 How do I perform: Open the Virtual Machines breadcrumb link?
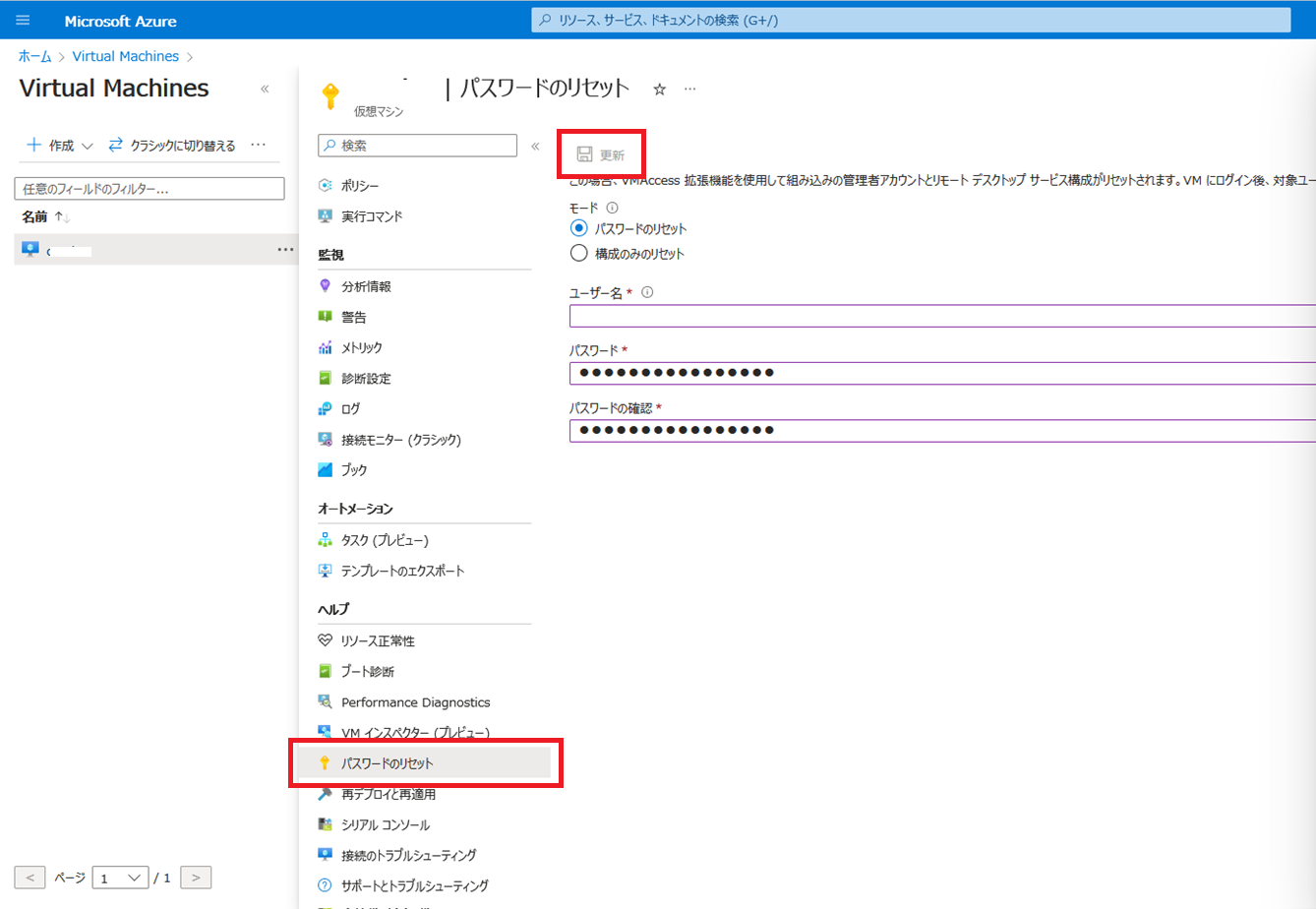126,56
